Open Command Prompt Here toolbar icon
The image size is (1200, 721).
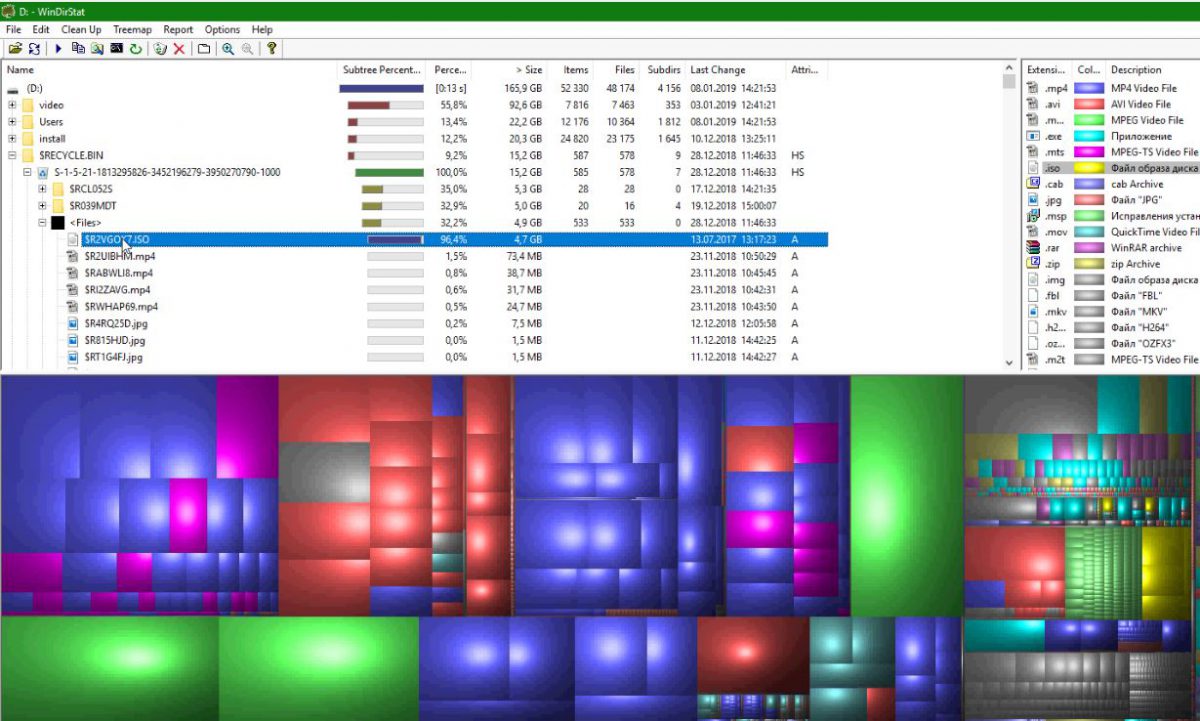click(115, 48)
